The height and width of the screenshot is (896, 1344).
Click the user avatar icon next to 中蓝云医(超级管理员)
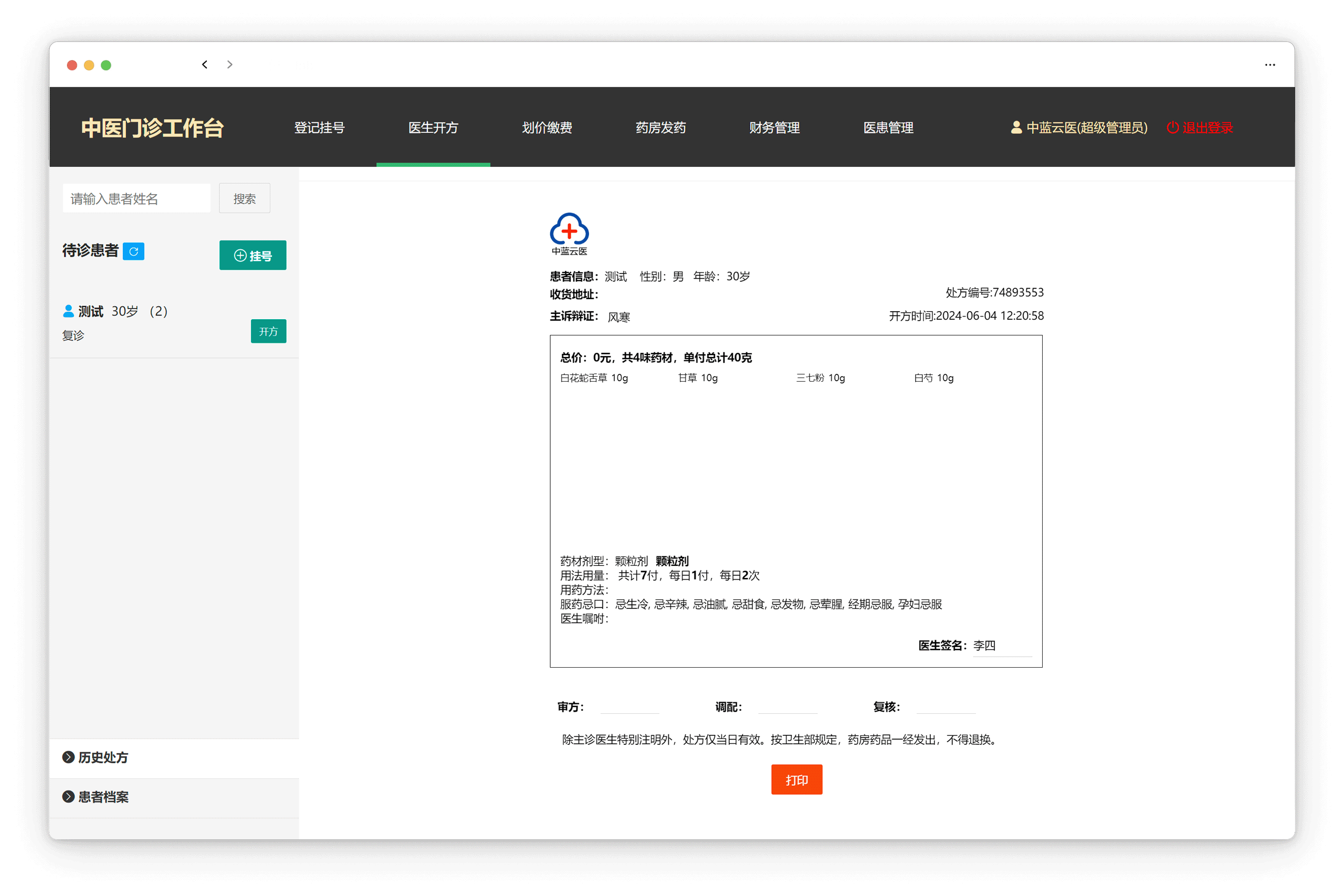[x=1016, y=128]
